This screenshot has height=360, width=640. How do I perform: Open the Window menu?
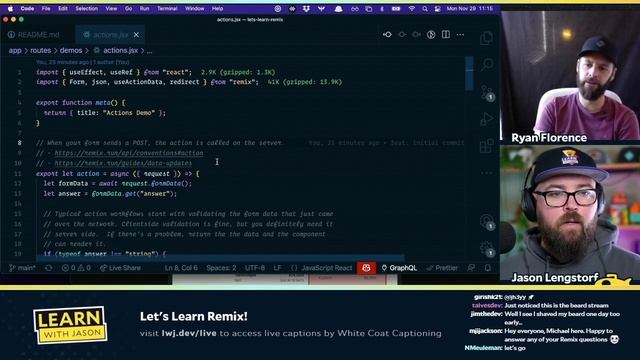(195, 9)
